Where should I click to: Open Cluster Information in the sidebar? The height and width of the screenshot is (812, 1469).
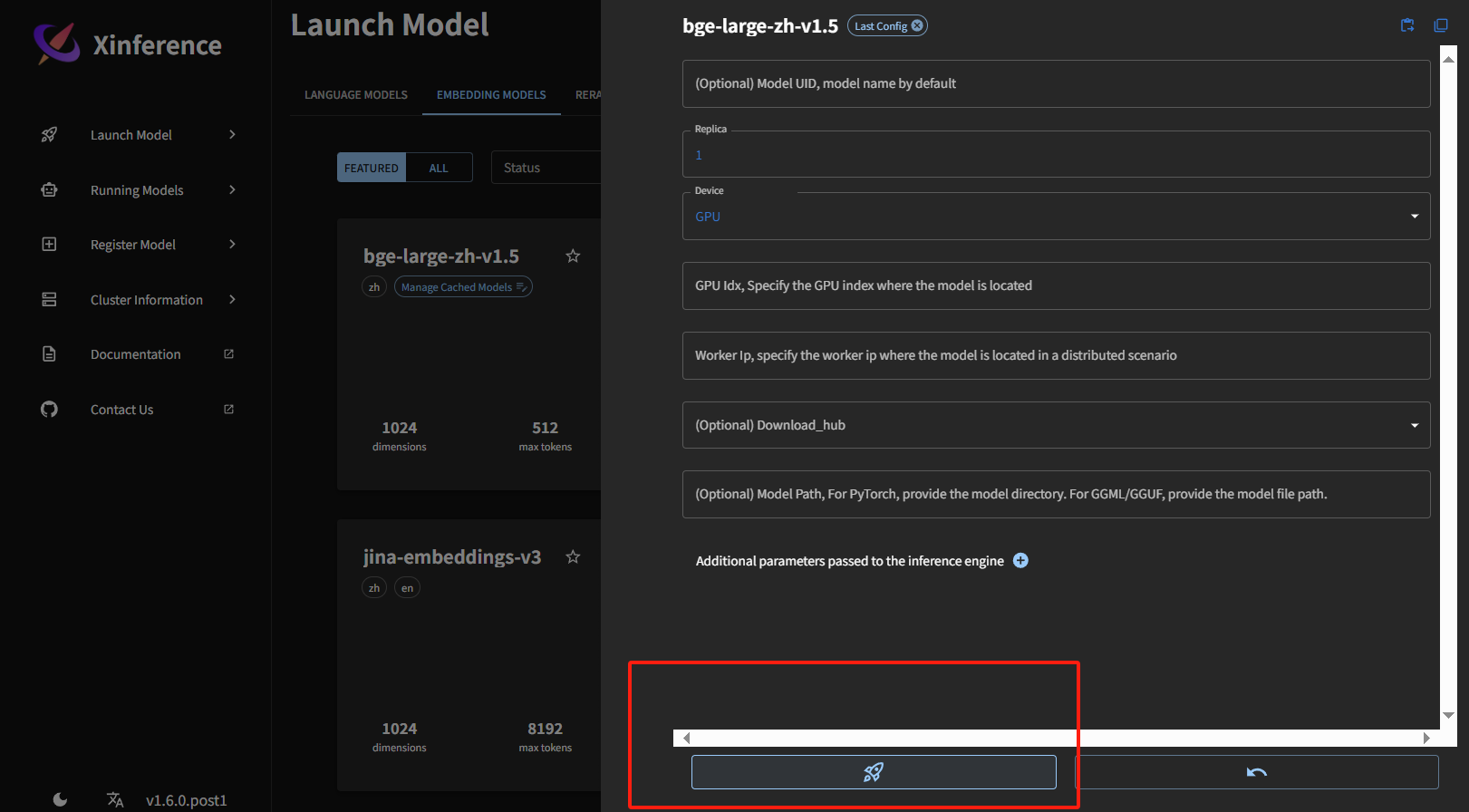147,300
